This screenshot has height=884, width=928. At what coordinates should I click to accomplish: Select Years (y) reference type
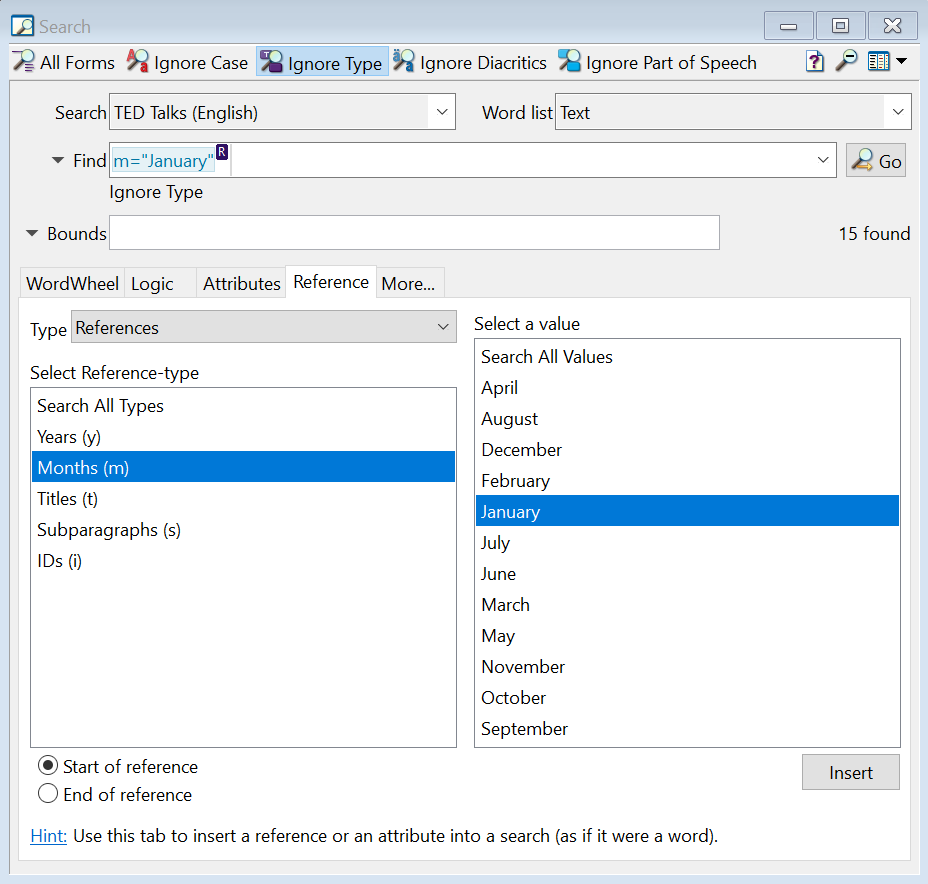69,437
